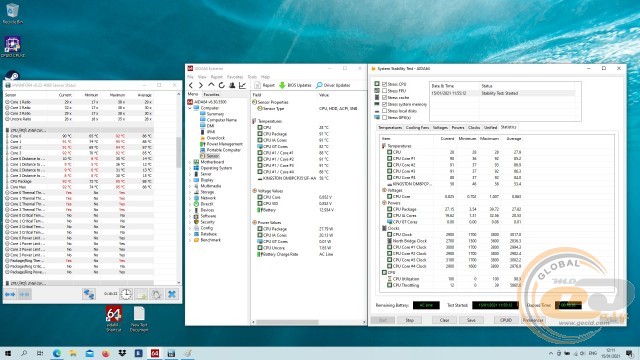This screenshot has width=640, height=360.
Task: Click the AIDA64 icon in taskbar
Action: coord(155,353)
